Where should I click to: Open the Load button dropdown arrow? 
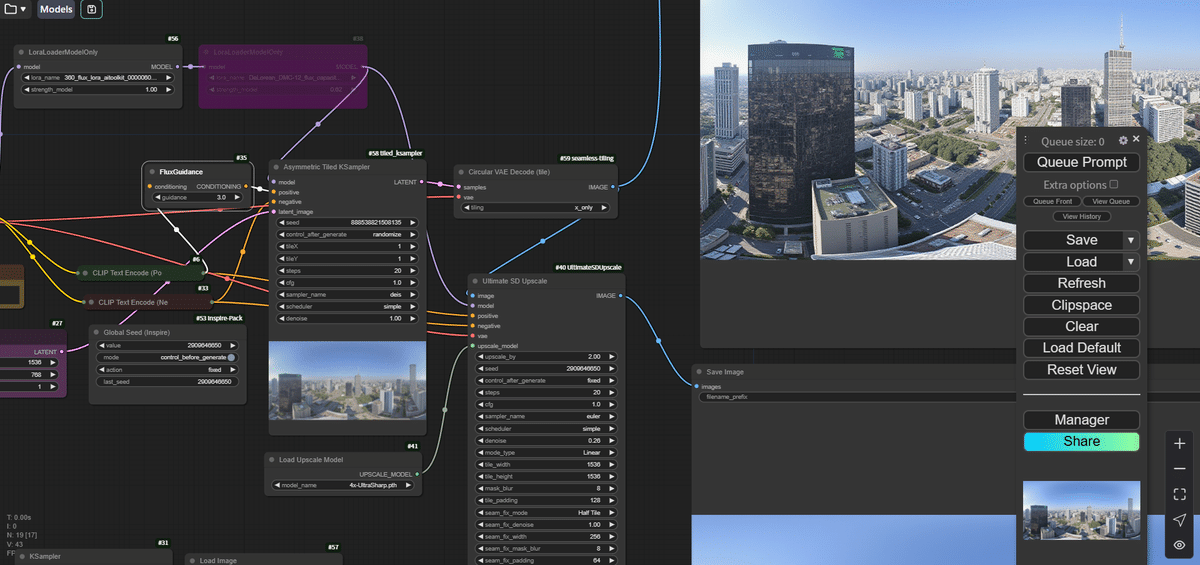pyautogui.click(x=1131, y=262)
